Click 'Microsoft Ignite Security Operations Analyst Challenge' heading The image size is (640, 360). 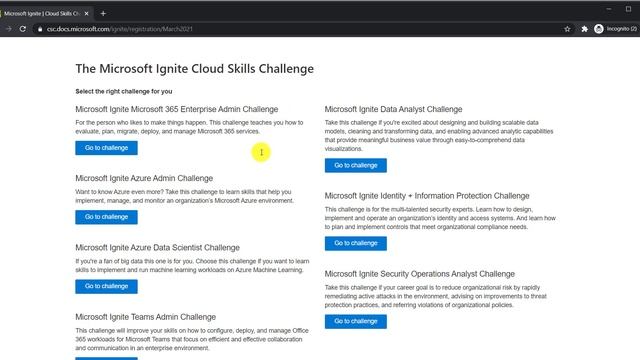coord(420,274)
